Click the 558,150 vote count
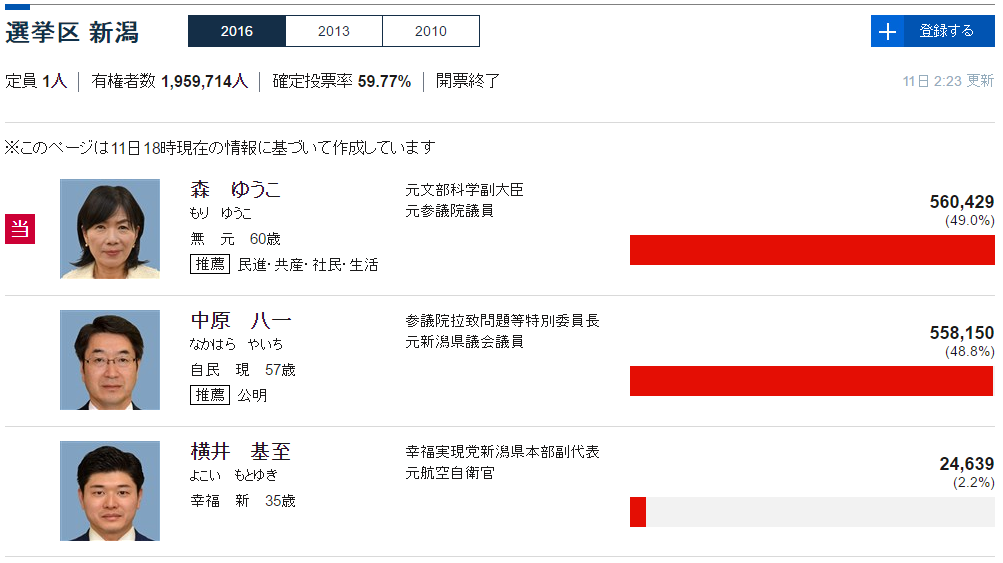This screenshot has width=1003, height=563. (961, 333)
